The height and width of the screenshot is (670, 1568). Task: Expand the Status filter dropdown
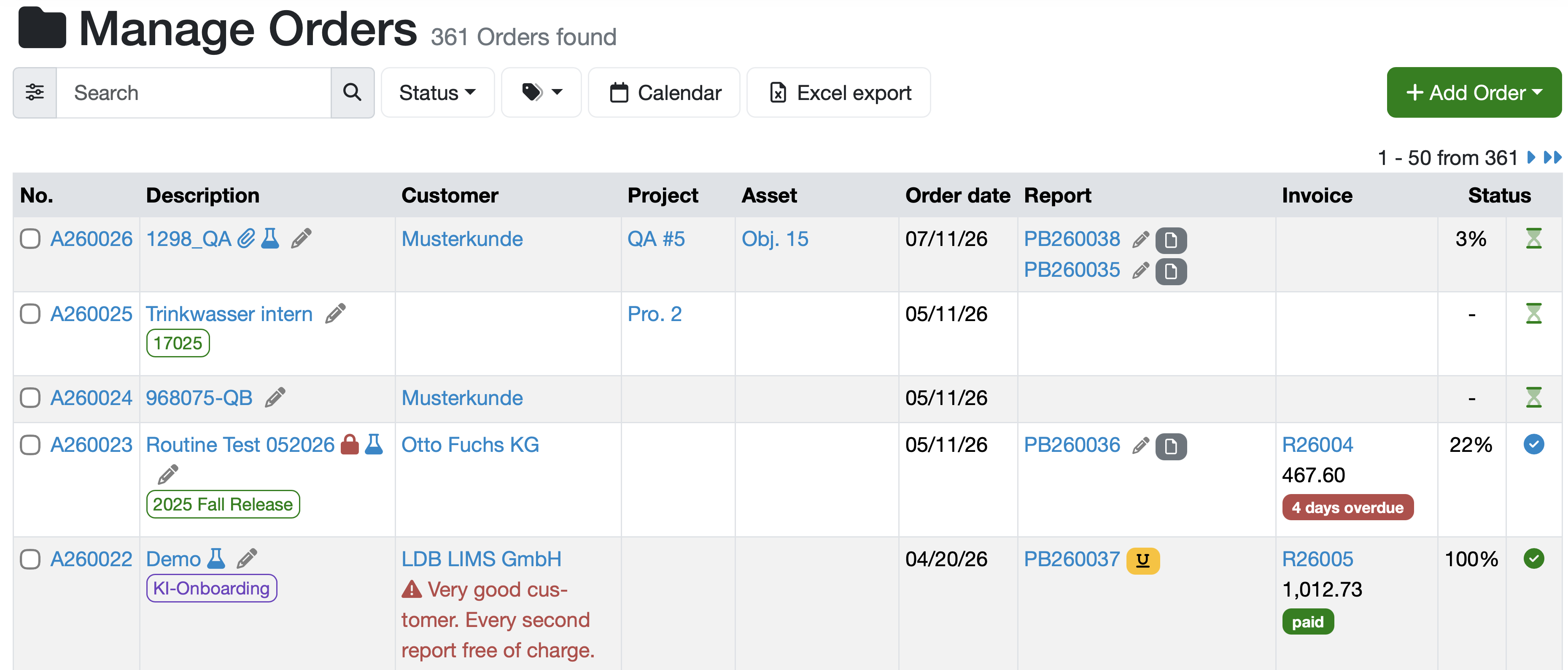437,92
